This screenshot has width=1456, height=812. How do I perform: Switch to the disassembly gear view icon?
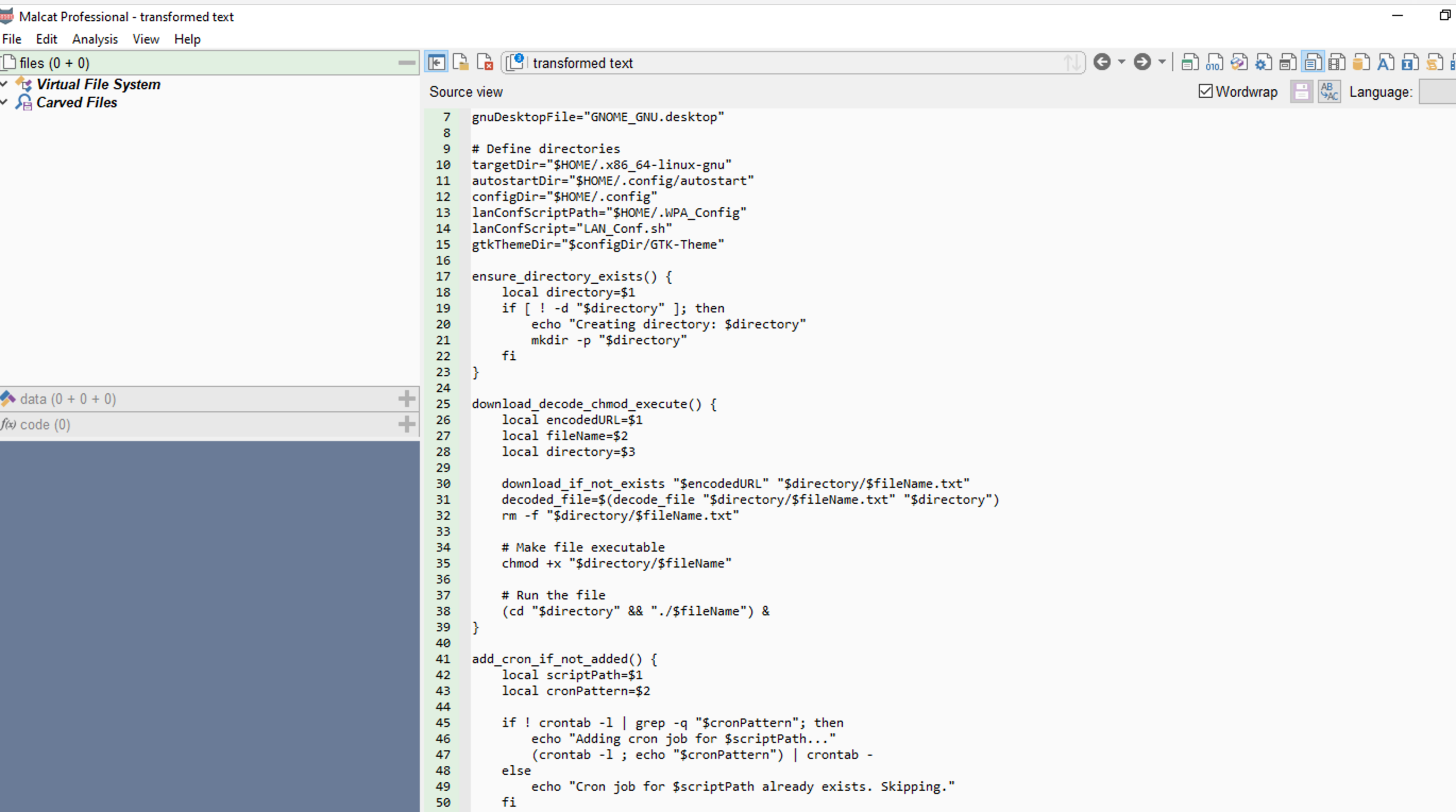click(x=1263, y=62)
